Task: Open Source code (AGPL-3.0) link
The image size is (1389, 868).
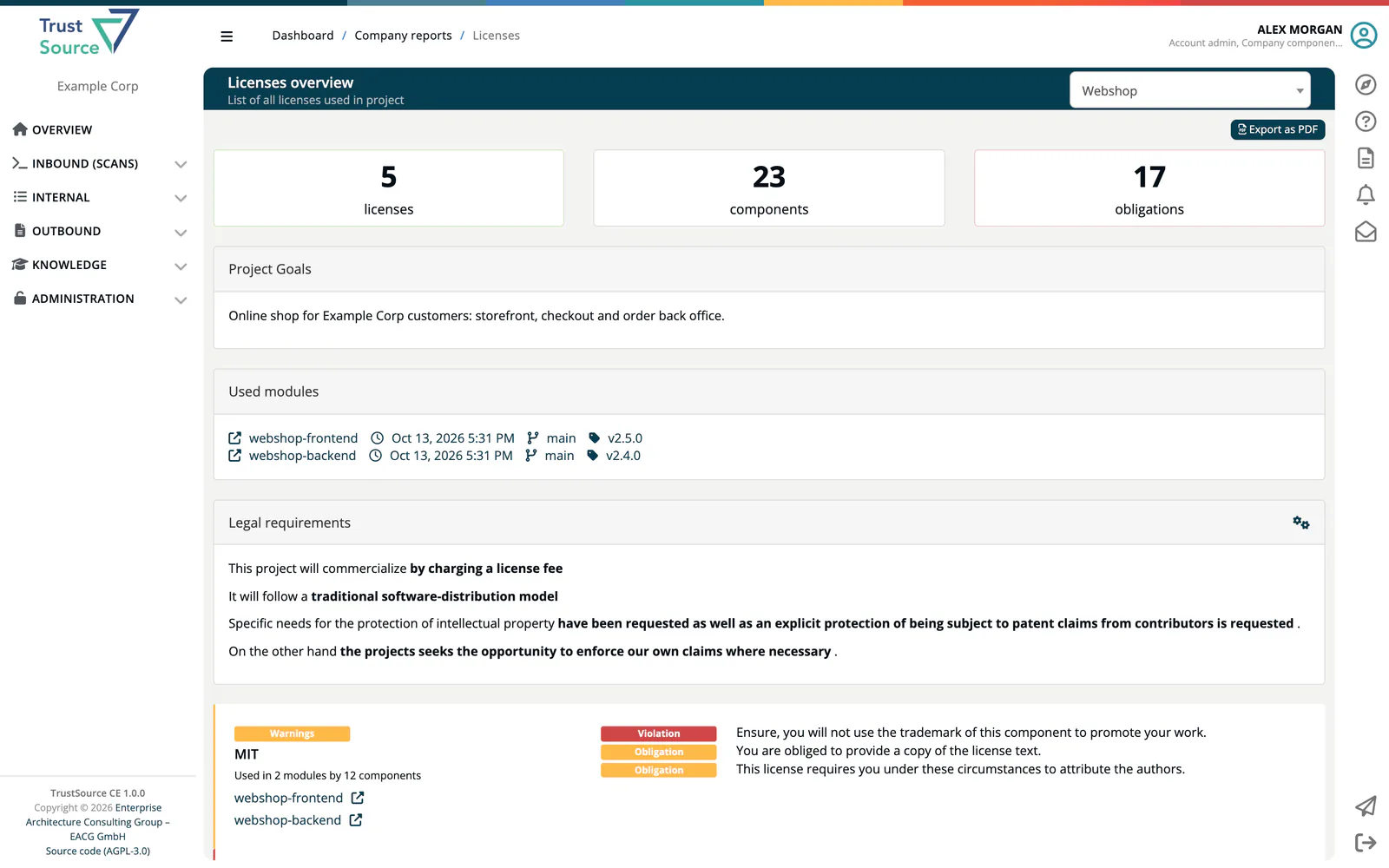Action: [98, 852]
